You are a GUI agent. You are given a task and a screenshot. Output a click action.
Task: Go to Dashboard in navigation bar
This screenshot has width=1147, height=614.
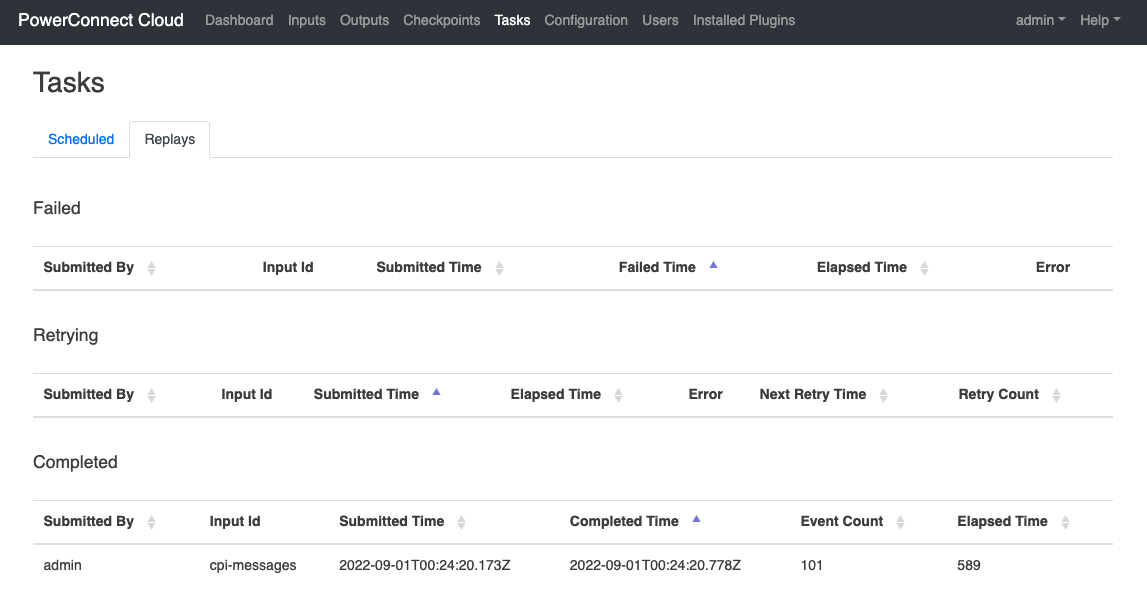pos(239,20)
